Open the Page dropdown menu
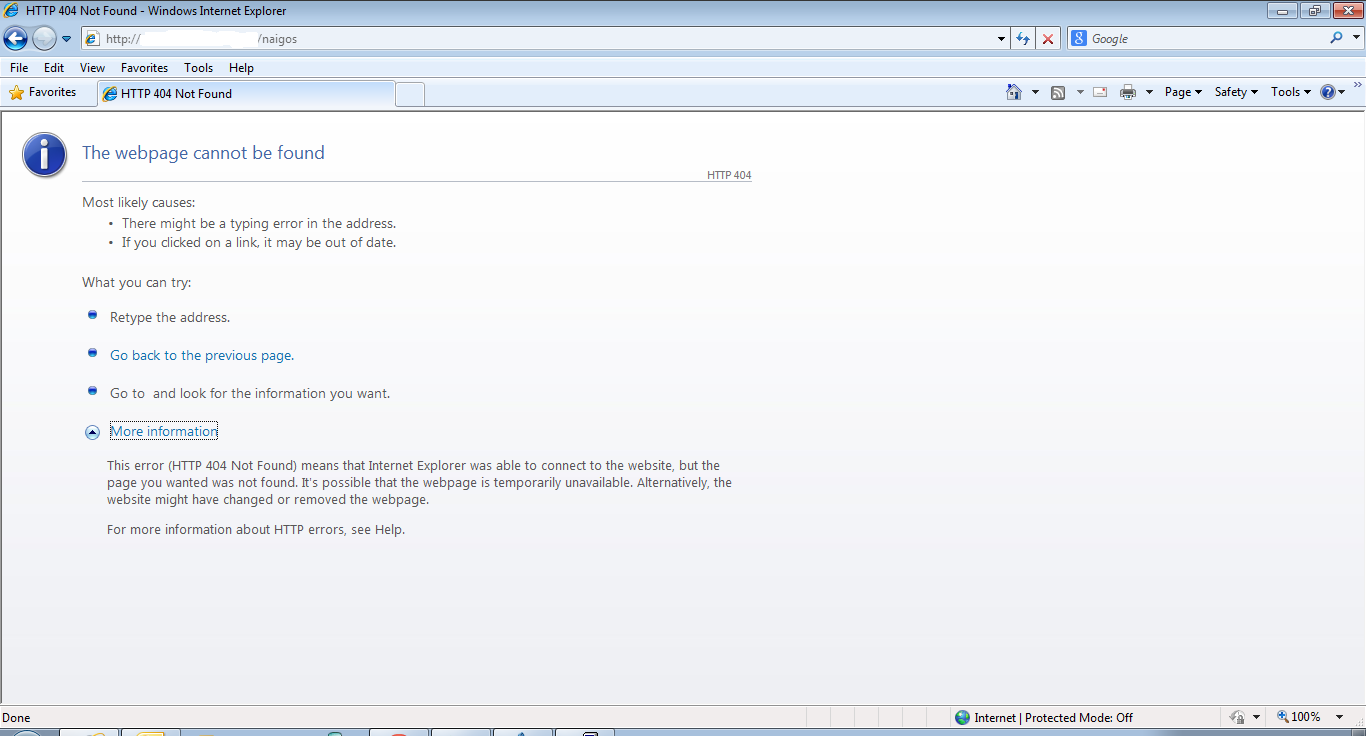This screenshot has height=736, width=1366. pos(1183,92)
